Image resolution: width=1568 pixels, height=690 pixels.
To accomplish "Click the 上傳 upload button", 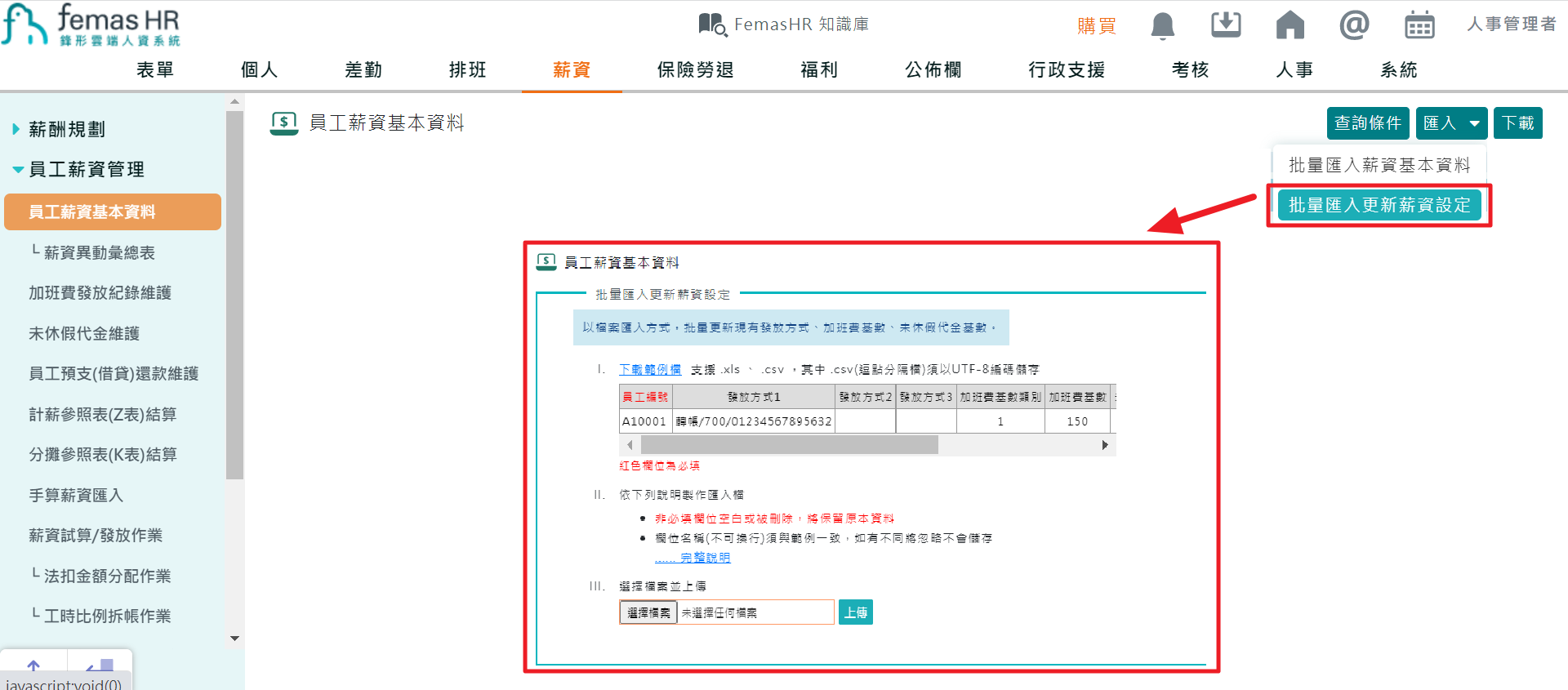I will [856, 612].
